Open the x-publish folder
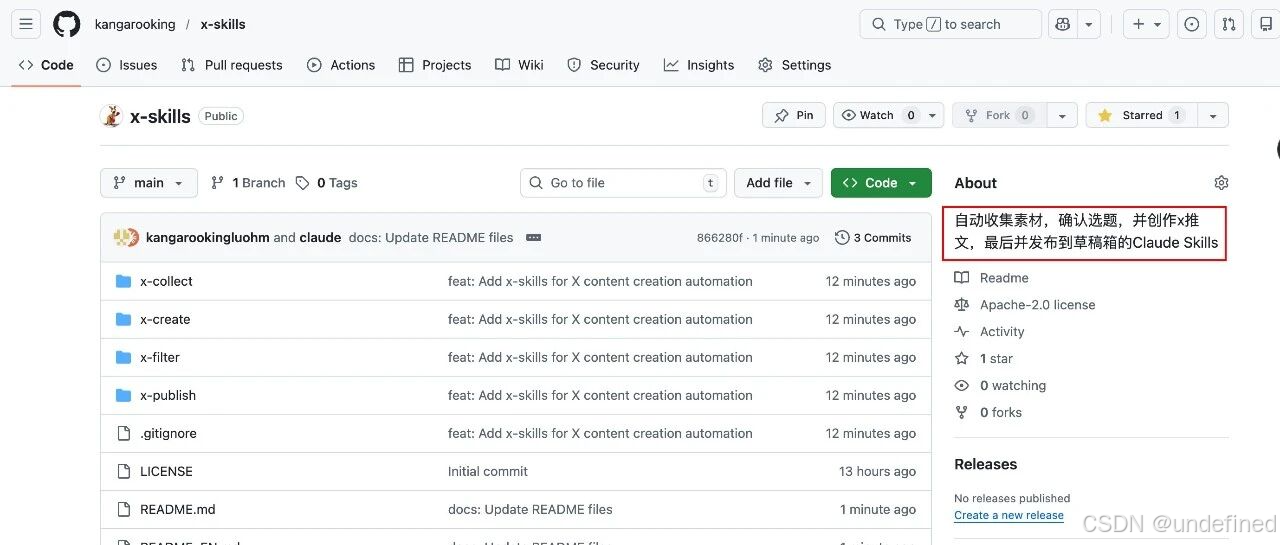This screenshot has width=1280, height=545. (x=168, y=395)
